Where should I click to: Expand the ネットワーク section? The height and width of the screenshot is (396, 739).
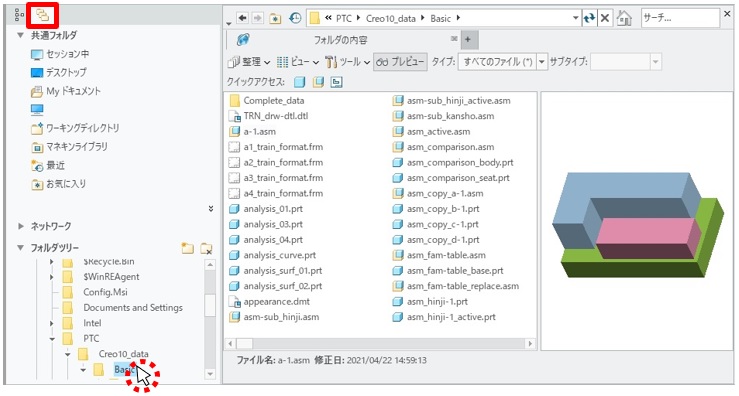pyautogui.click(x=20, y=226)
